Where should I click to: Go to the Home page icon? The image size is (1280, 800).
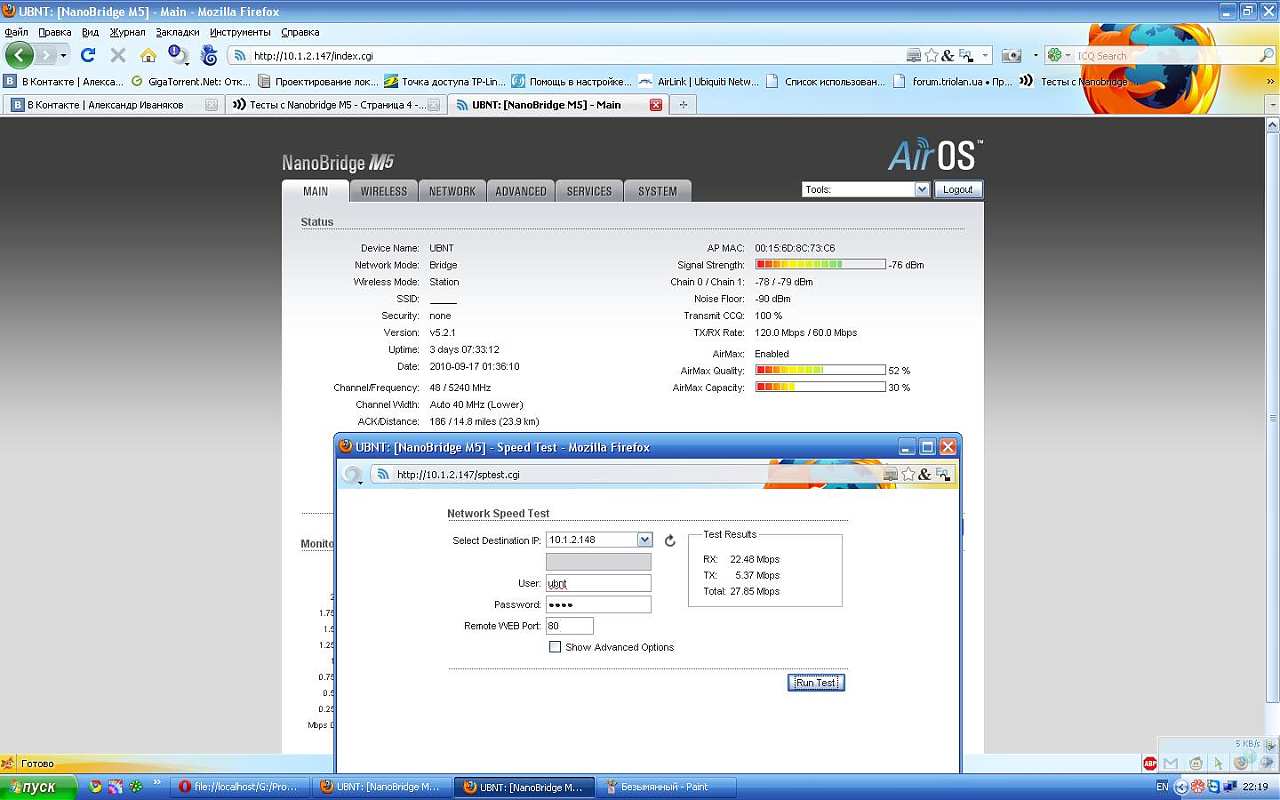[x=148, y=55]
